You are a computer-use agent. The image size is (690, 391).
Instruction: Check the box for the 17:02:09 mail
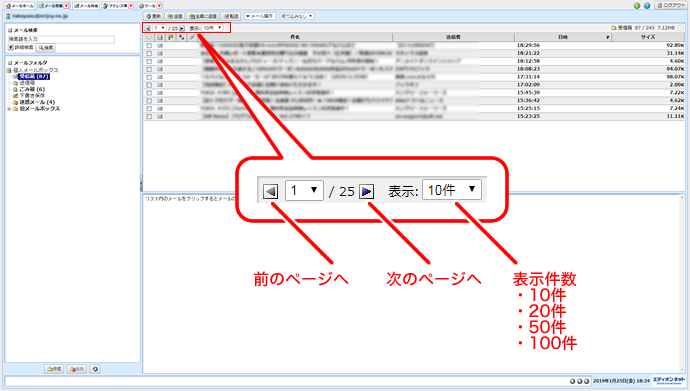click(149, 85)
